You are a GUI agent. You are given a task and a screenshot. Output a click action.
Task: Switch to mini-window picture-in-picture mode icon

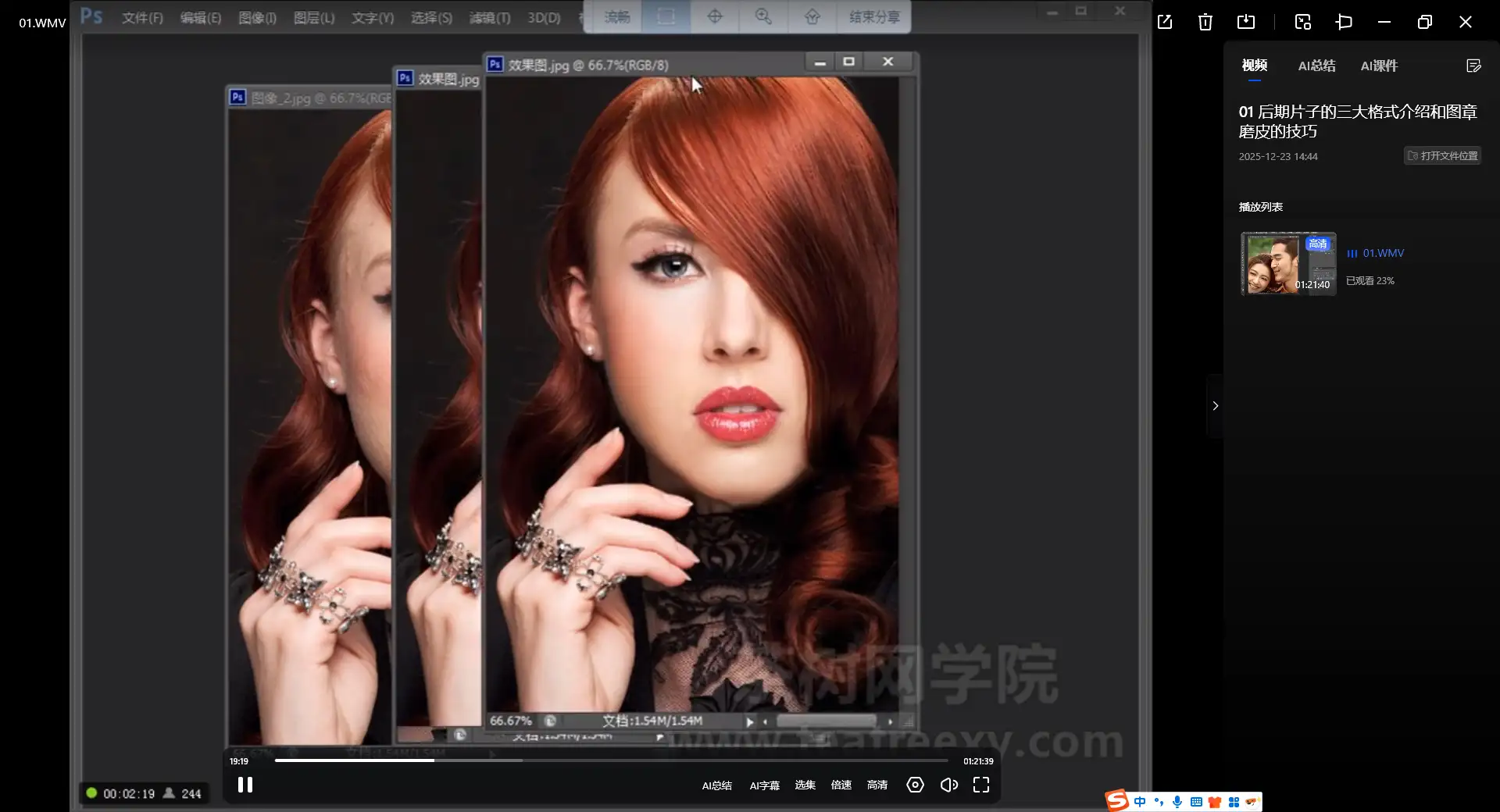click(1303, 22)
